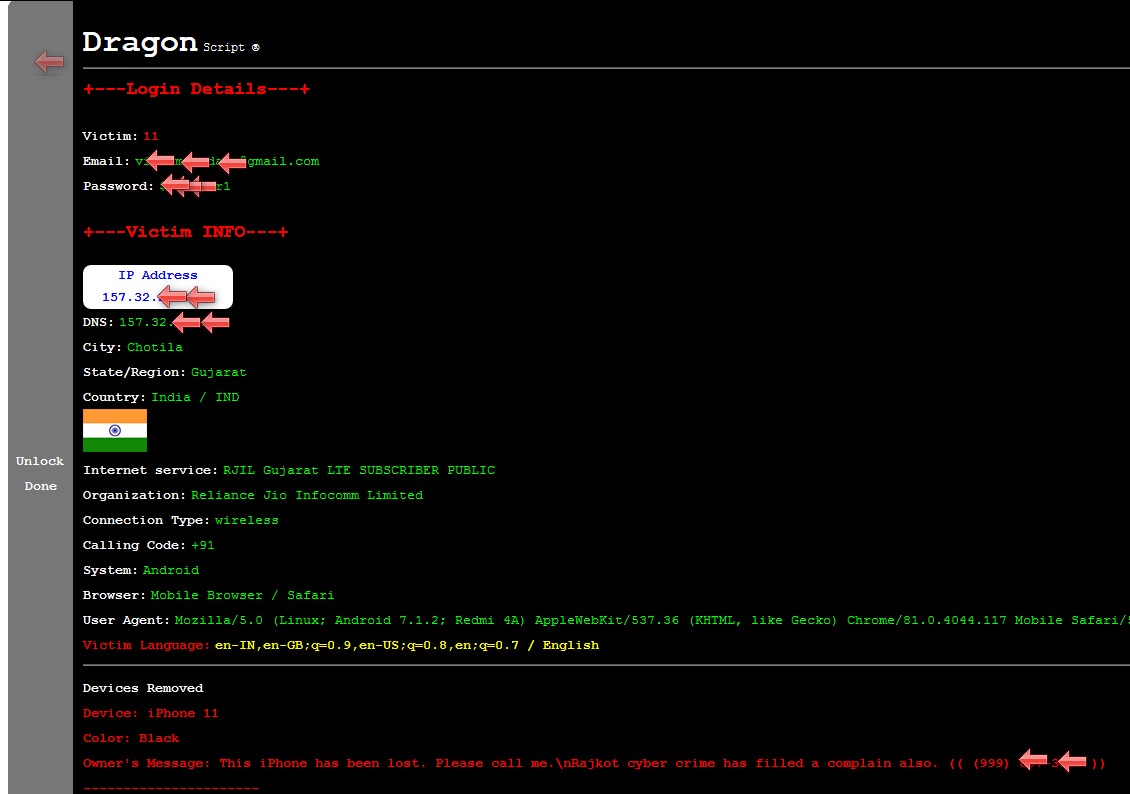
Task: Click the "Email:" label
Action: [106, 161]
